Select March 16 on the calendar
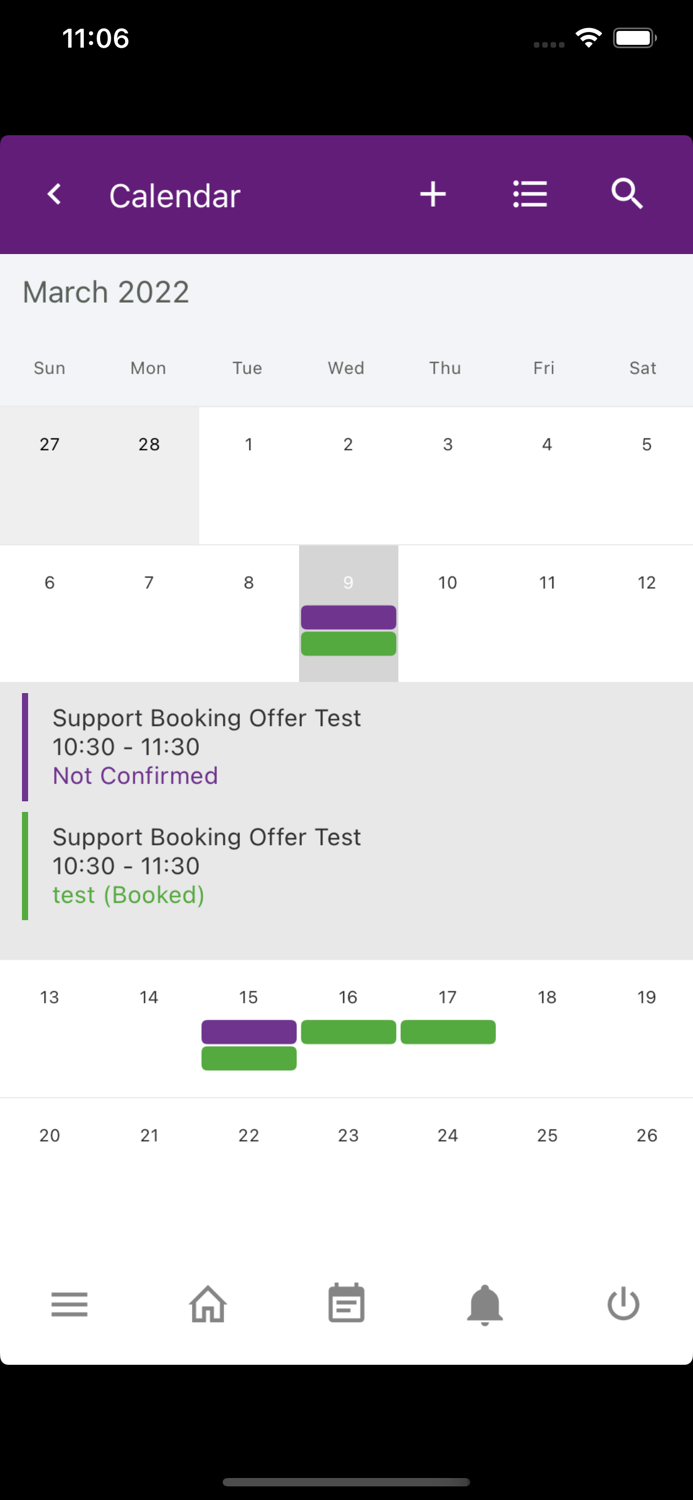This screenshot has width=693, height=1500. click(348, 997)
